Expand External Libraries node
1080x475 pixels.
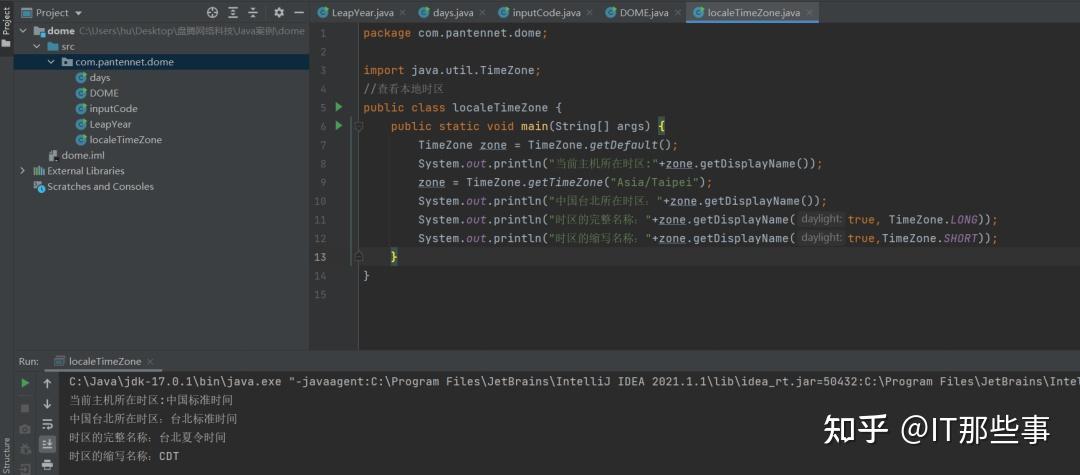[23, 171]
